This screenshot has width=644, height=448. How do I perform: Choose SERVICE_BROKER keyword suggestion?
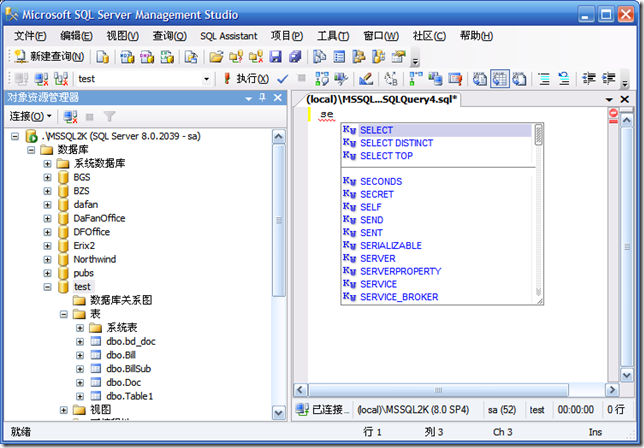click(437, 297)
